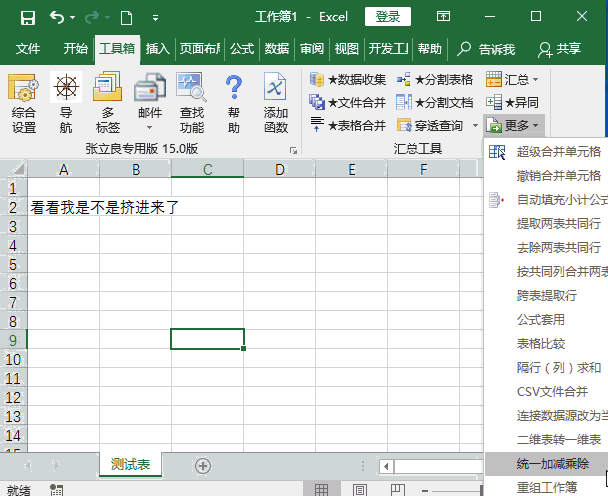
Task: Click the 导航 navigation wheel icon
Action: pos(66,90)
